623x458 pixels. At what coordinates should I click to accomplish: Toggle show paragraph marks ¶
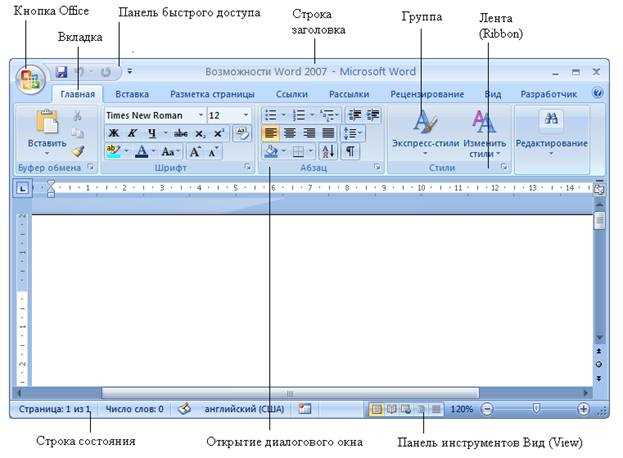tap(350, 151)
